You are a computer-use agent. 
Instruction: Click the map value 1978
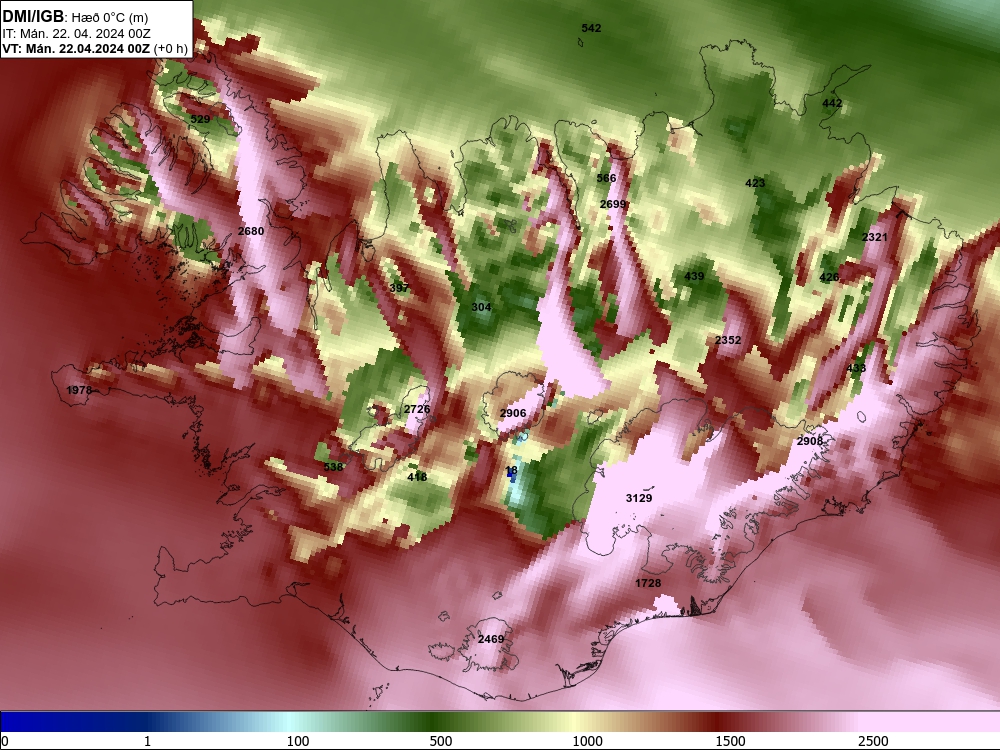tap(79, 390)
